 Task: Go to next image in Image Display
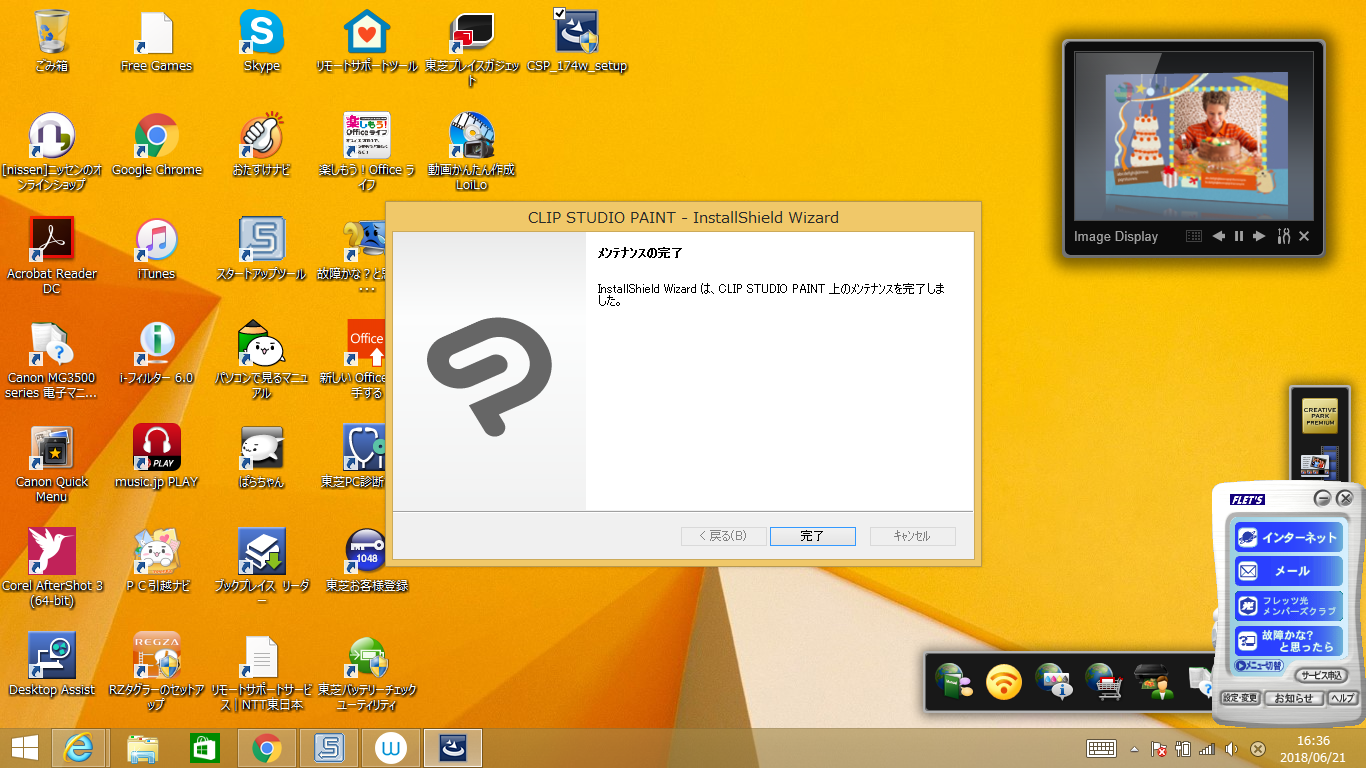click(x=1259, y=237)
